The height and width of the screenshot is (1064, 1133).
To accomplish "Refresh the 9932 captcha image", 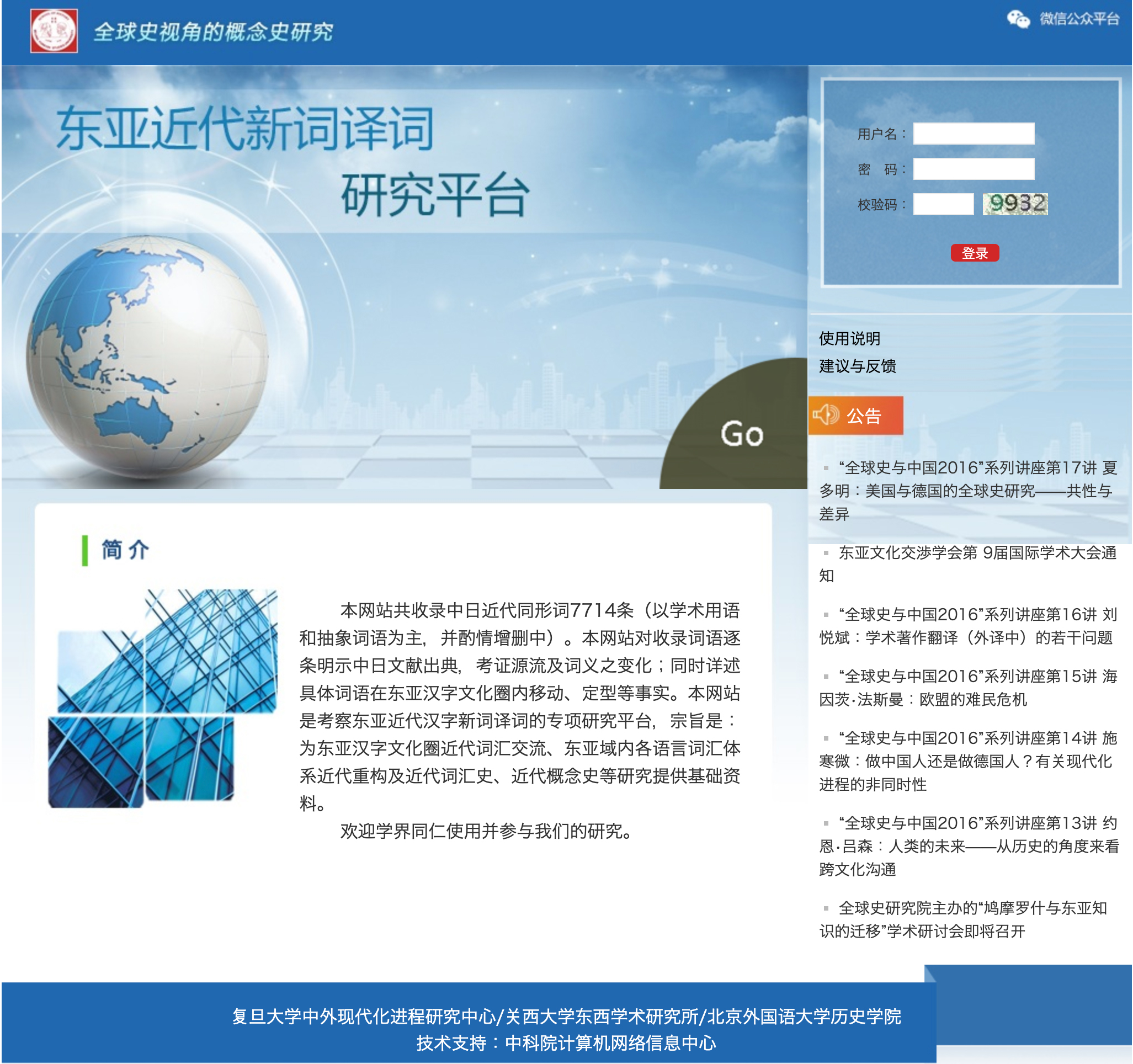I will pos(1015,204).
